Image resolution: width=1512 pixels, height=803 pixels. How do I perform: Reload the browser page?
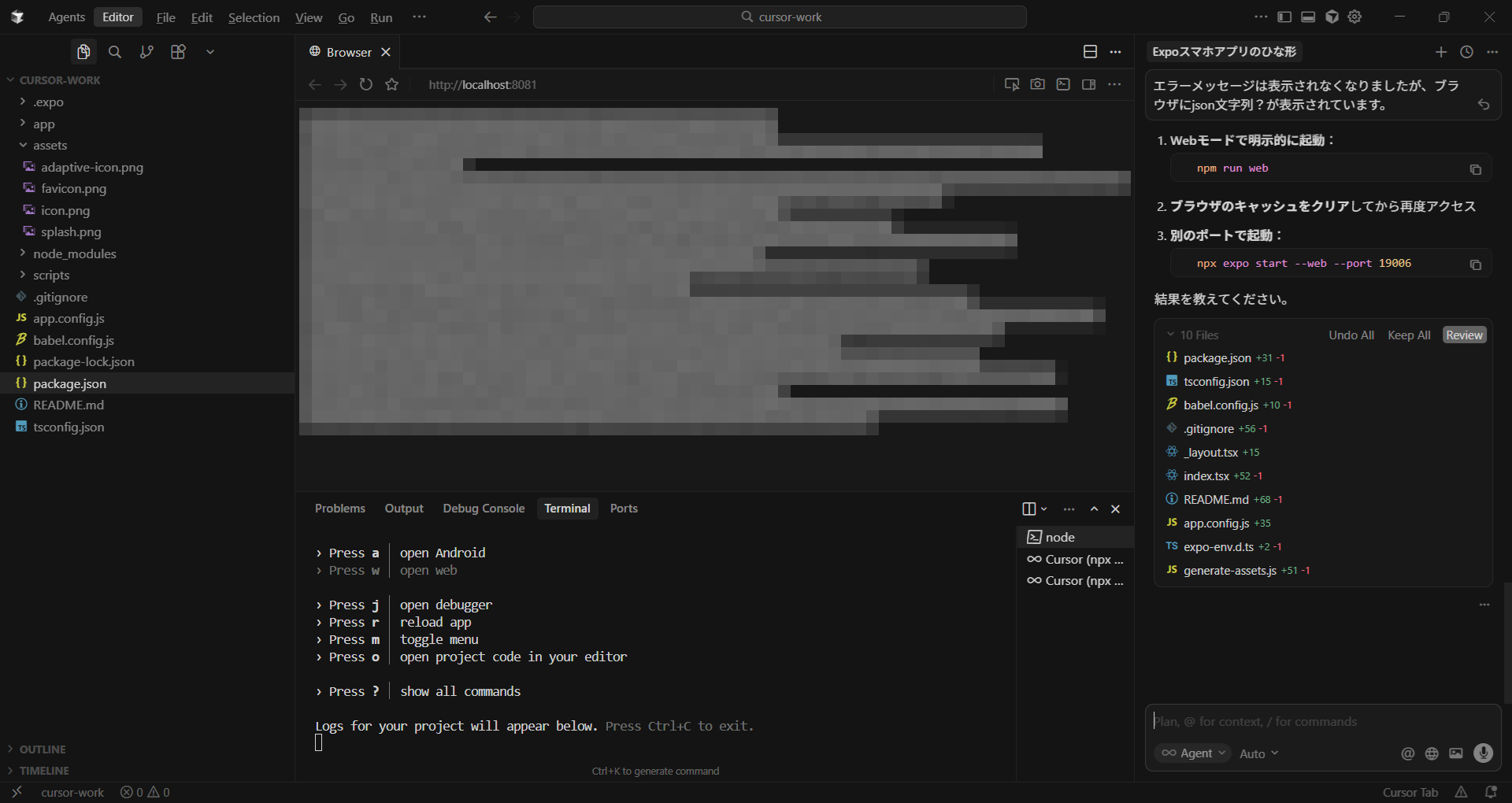(366, 84)
